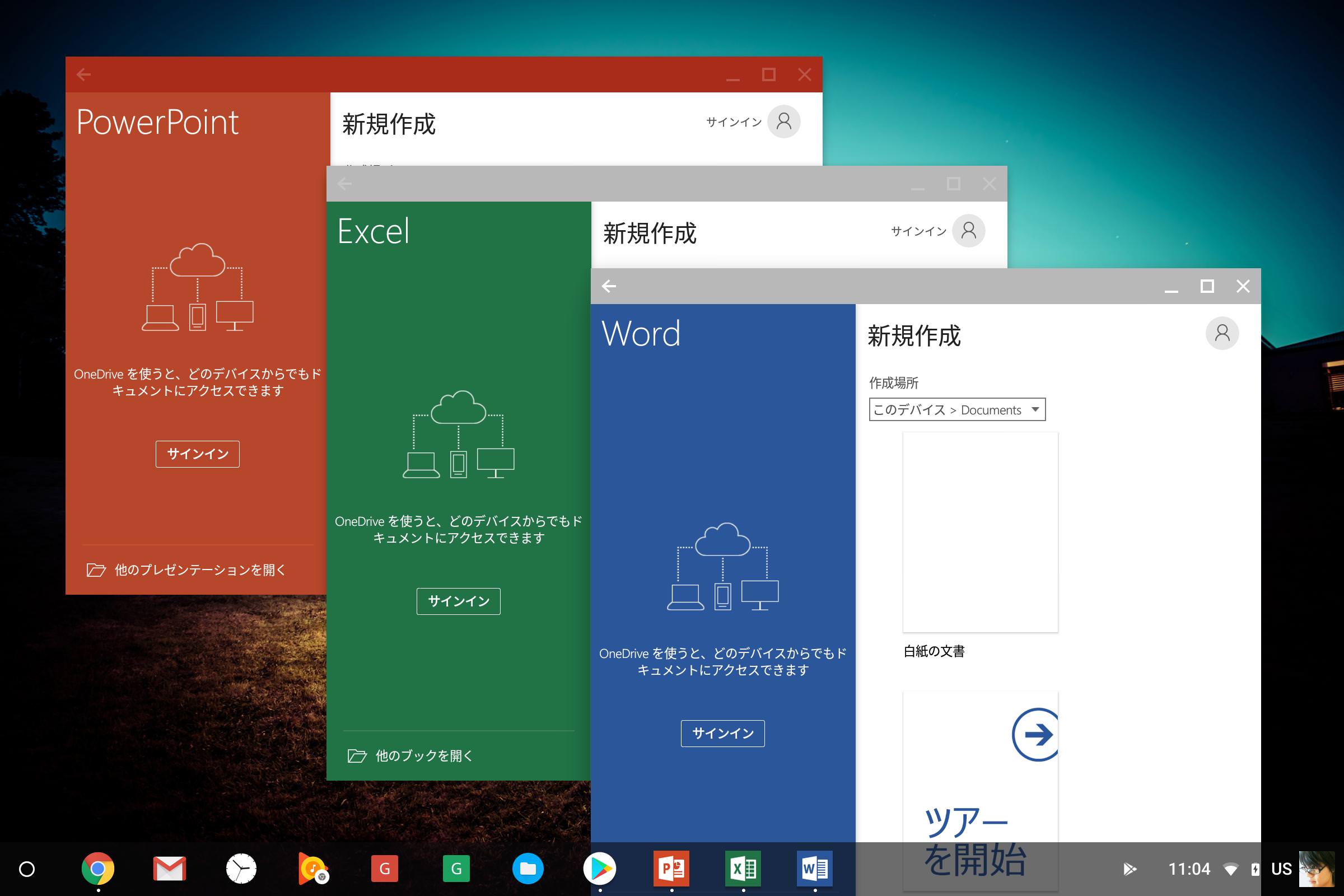This screenshot has width=1344, height=896.
Task: Click the launcher circle button
Action: (27, 869)
